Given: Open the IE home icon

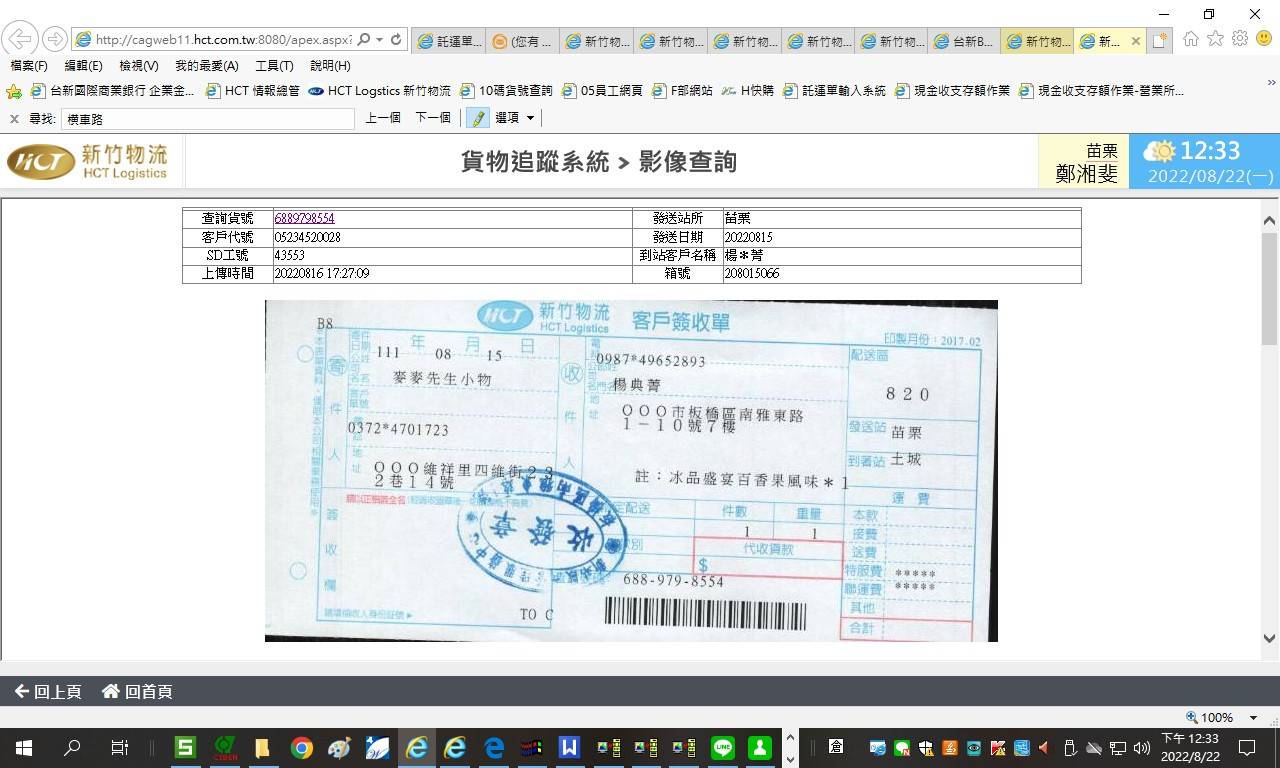Looking at the screenshot, I should [1190, 39].
